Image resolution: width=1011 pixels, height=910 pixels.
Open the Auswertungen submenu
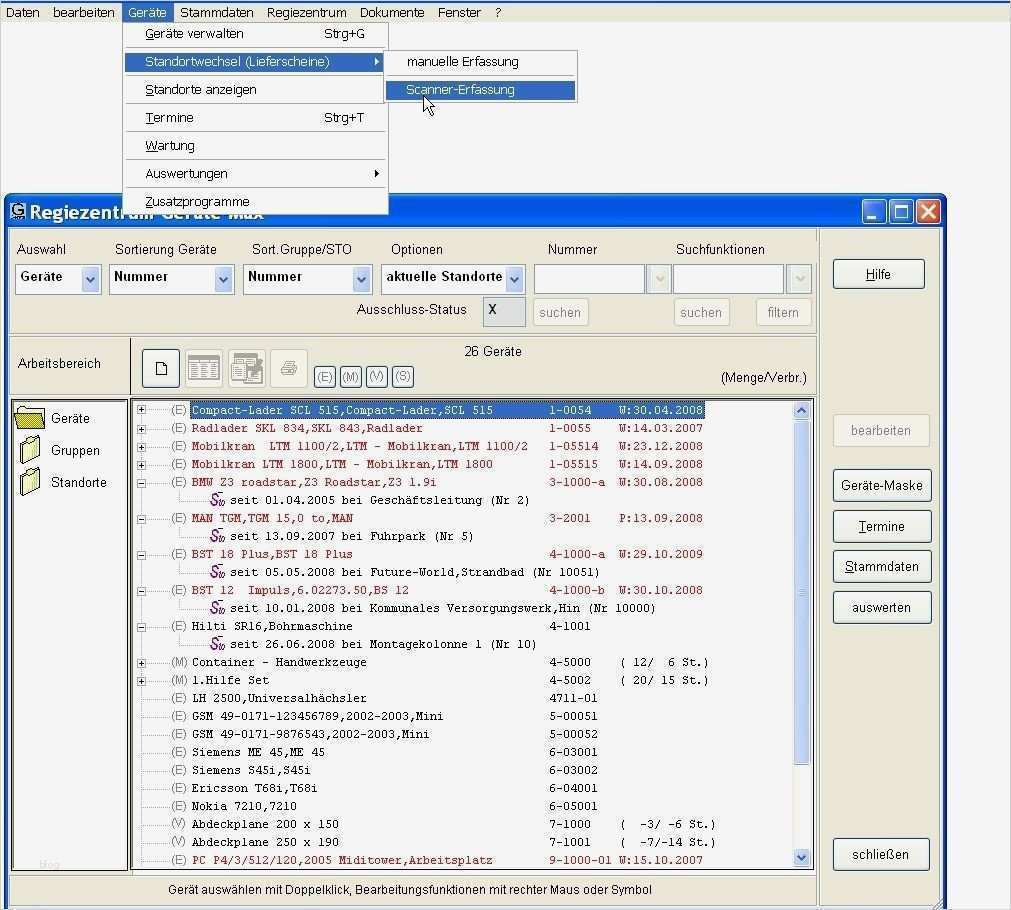pos(255,173)
